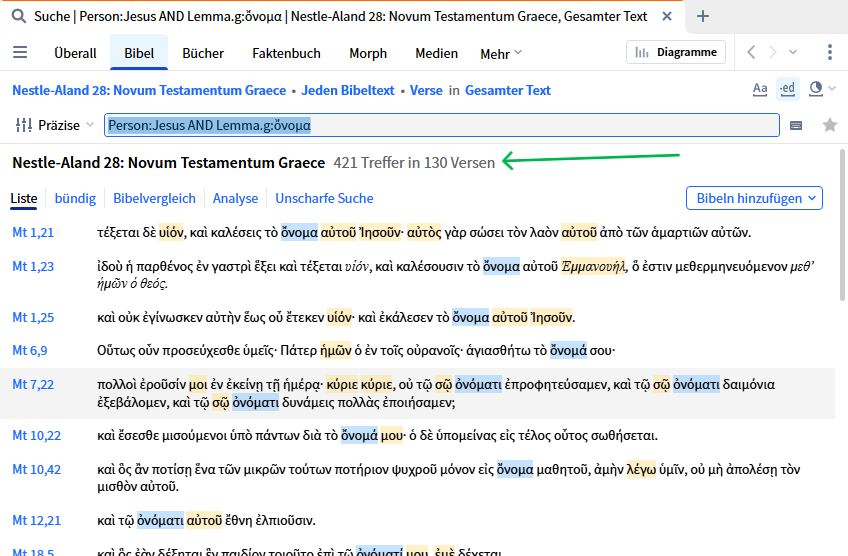The width and height of the screenshot is (848, 556).
Task: Open the Analyse results view
Action: coord(235,198)
